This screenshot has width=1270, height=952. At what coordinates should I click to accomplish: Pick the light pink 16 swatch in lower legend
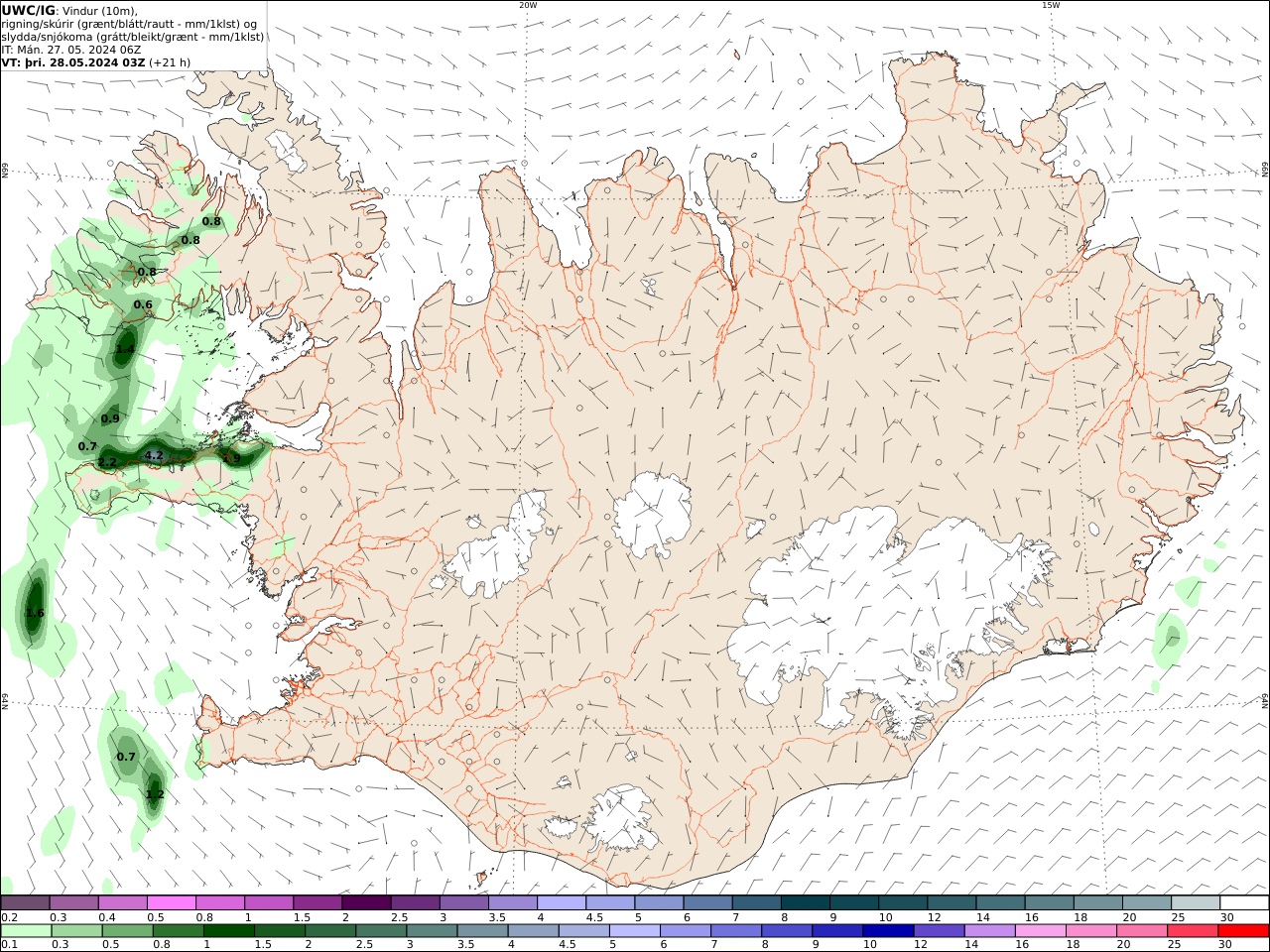coord(1040,931)
